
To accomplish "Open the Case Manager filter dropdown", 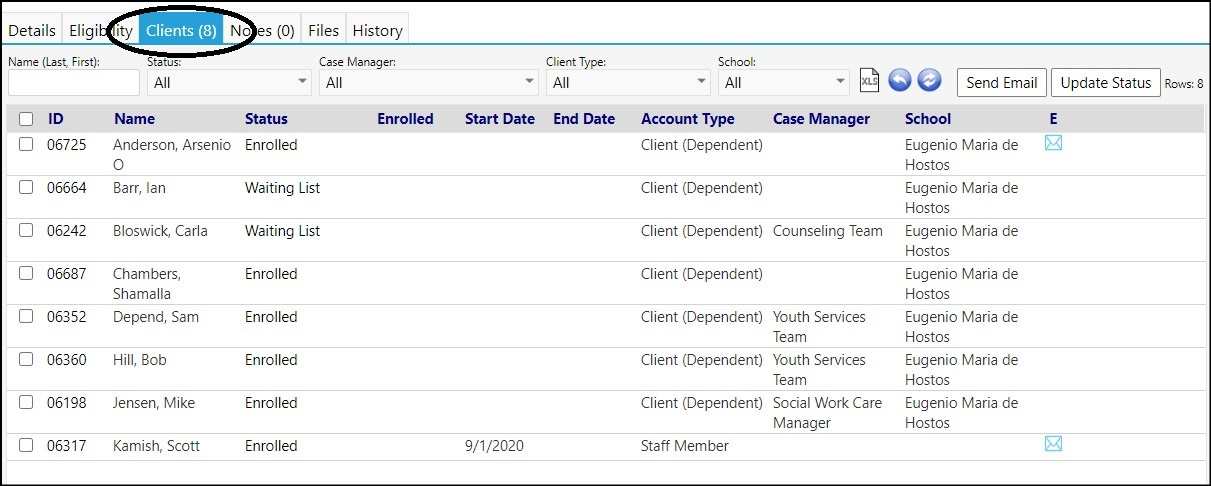I will pyautogui.click(x=429, y=82).
